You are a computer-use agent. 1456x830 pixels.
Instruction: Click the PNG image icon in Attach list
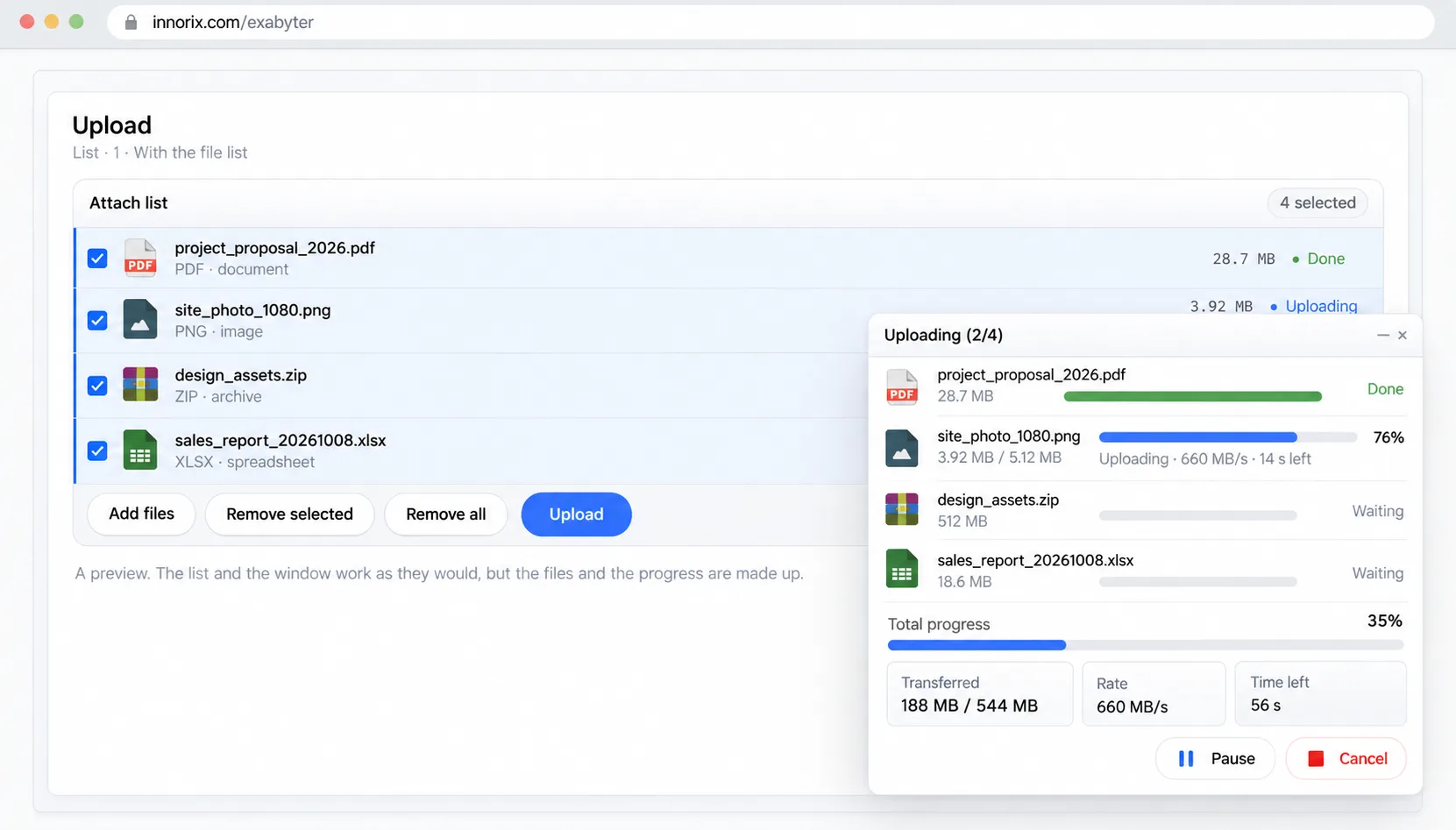click(x=140, y=320)
